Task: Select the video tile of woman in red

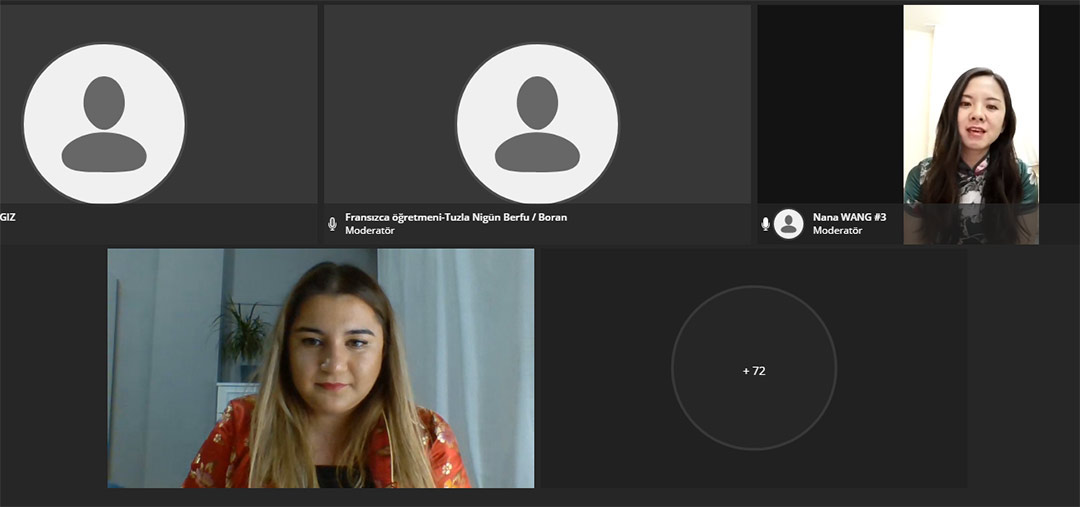Action: pos(321,368)
